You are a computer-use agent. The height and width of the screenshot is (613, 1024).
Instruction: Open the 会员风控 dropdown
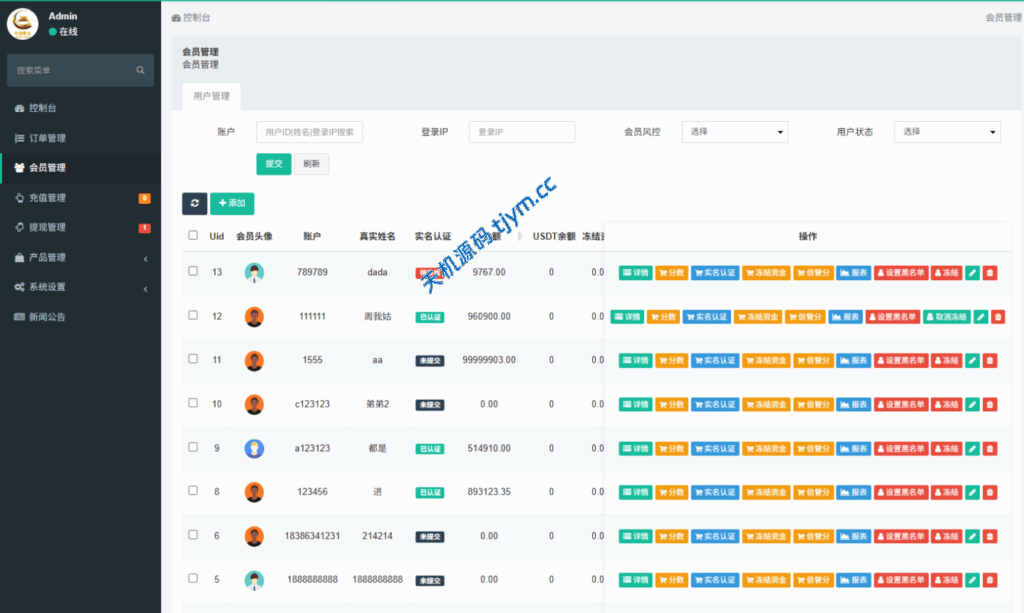pyautogui.click(x=734, y=132)
